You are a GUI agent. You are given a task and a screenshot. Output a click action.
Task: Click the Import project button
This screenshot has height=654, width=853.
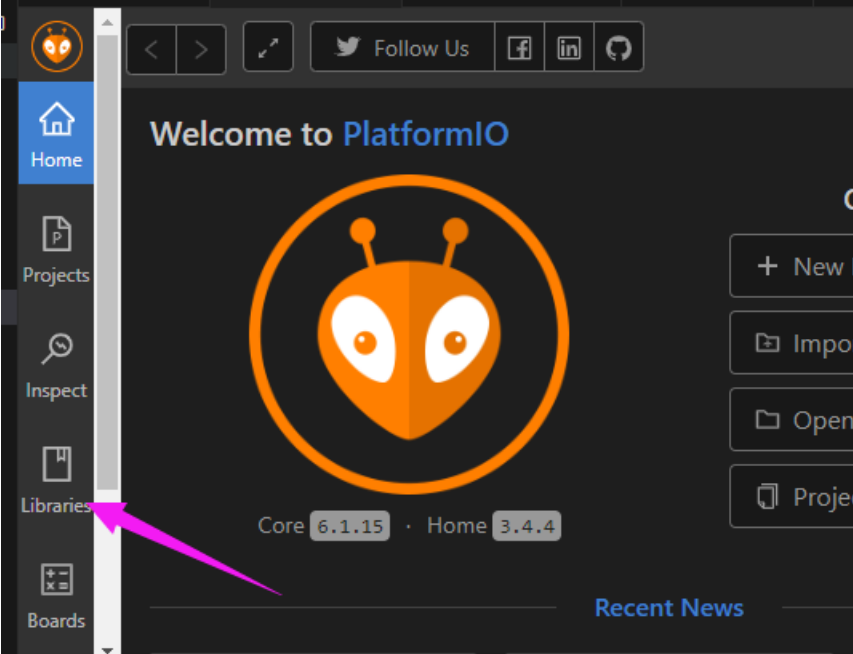point(792,343)
